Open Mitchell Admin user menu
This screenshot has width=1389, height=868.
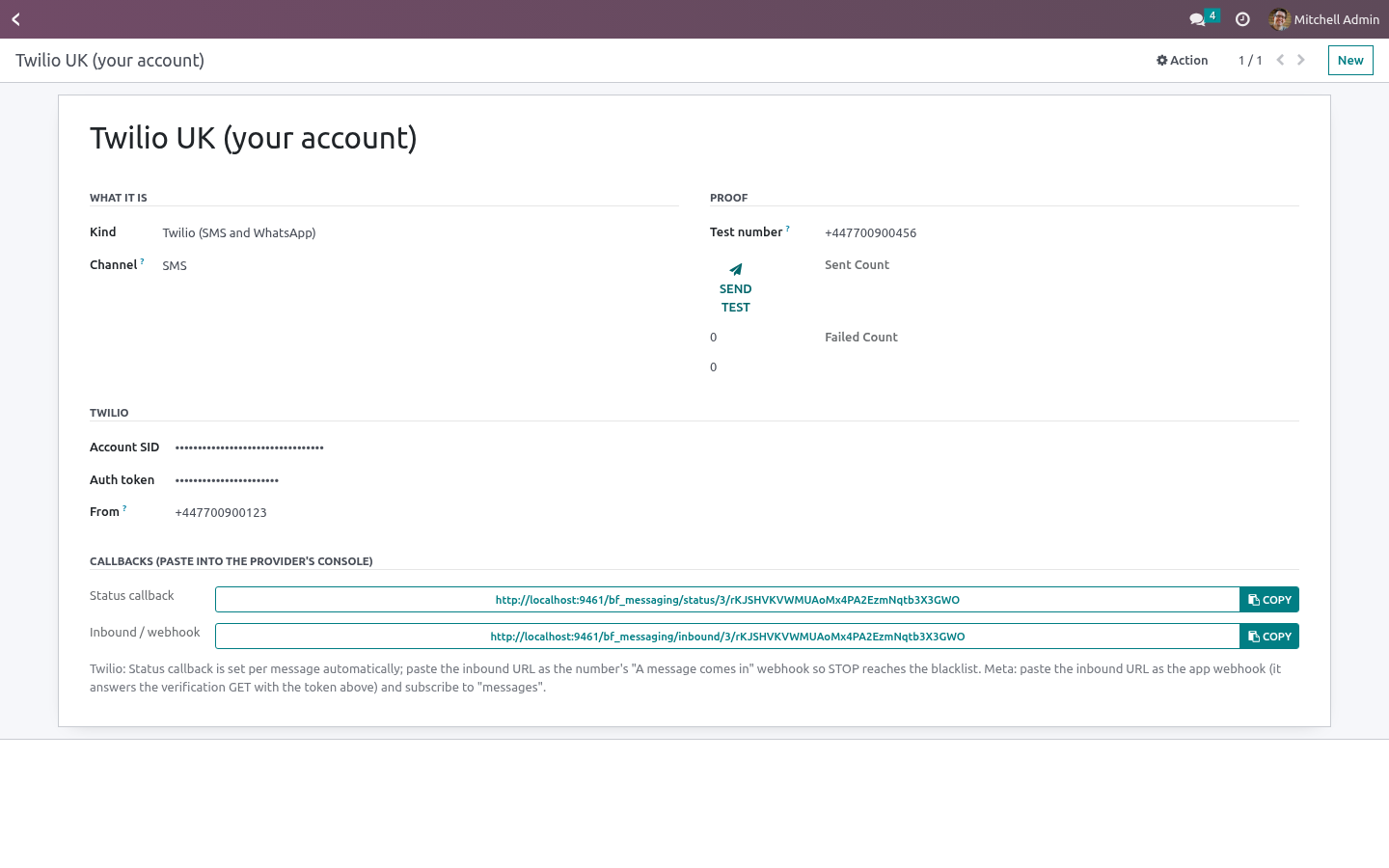[x=1323, y=19]
